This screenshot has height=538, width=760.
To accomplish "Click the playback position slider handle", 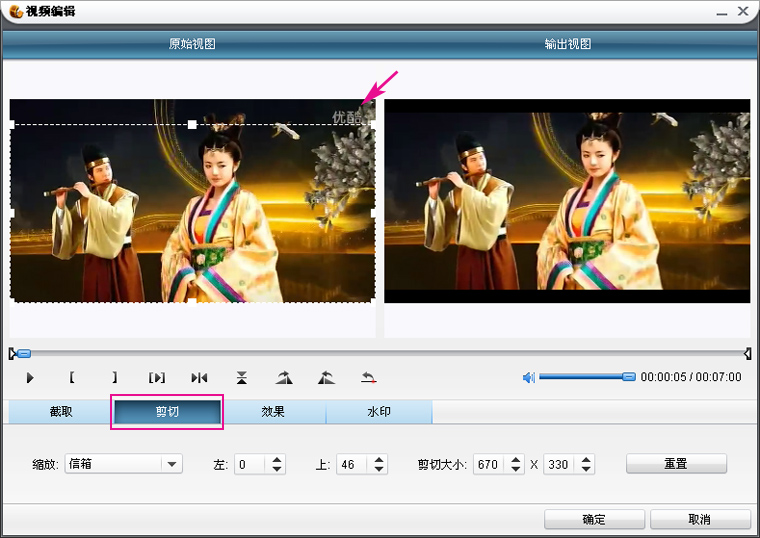I will (24, 354).
